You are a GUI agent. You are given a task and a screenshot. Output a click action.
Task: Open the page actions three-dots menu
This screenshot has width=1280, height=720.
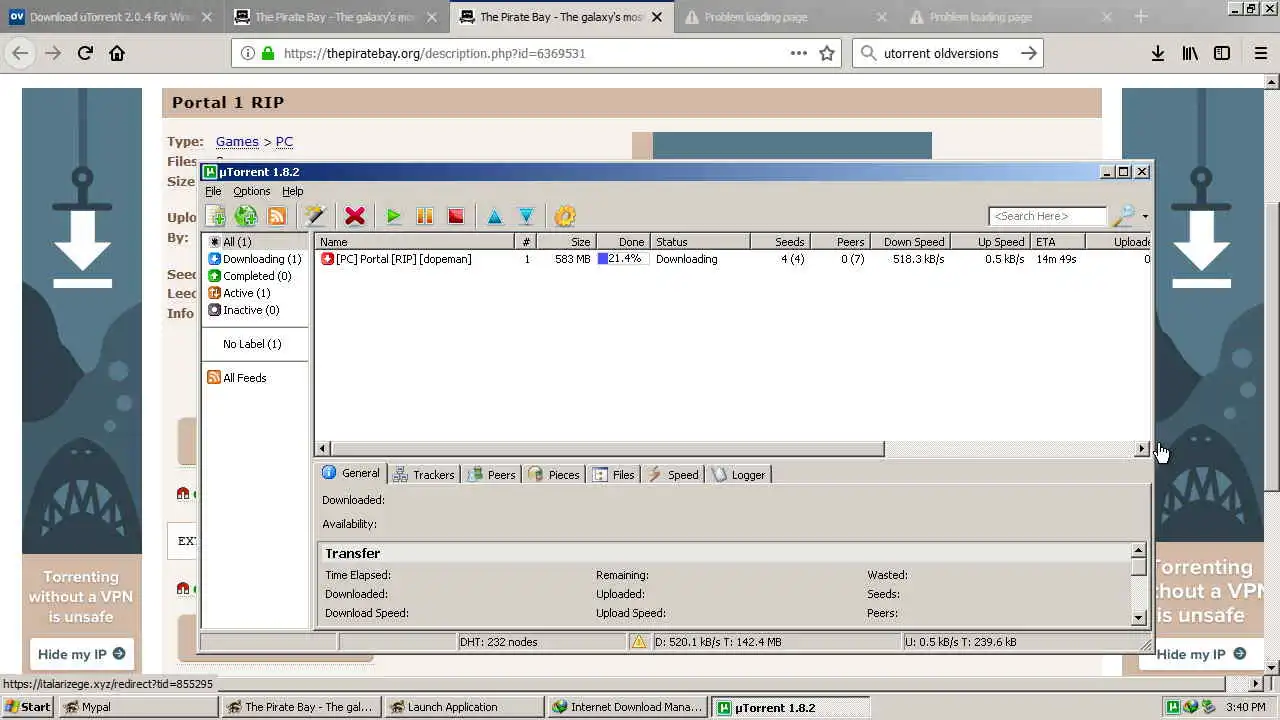point(799,53)
